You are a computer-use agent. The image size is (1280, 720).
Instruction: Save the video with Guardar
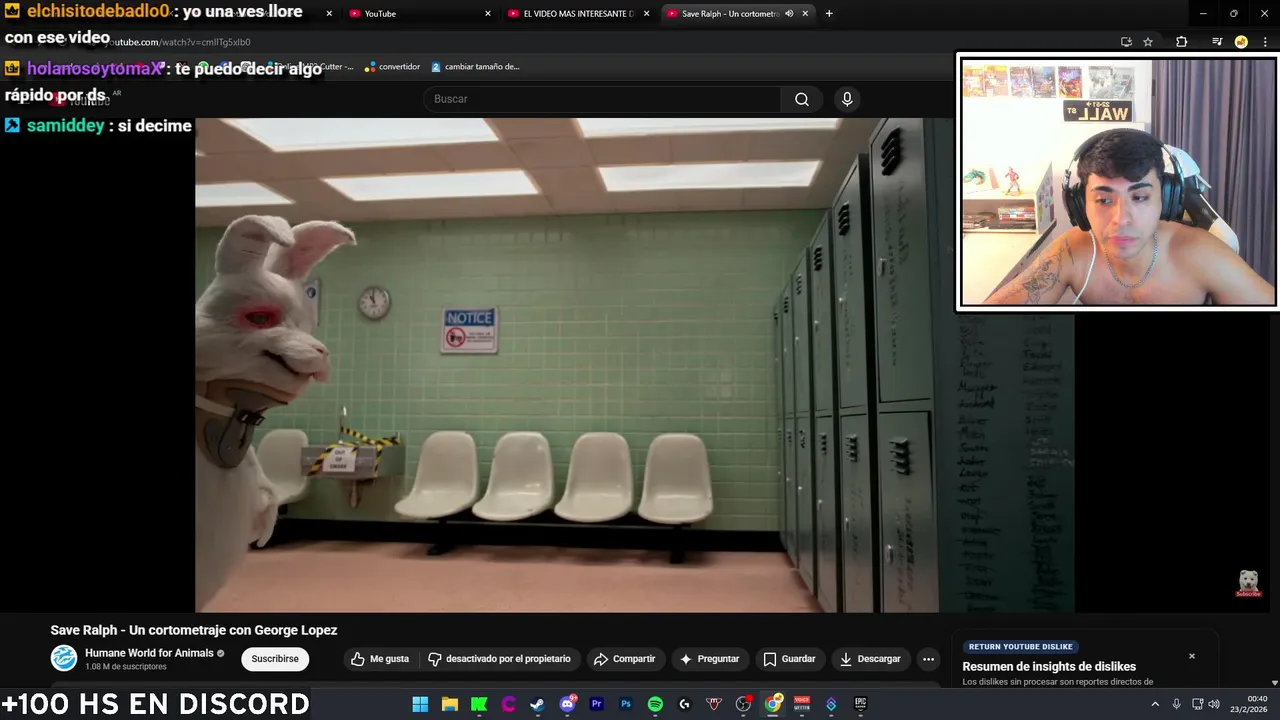point(789,659)
